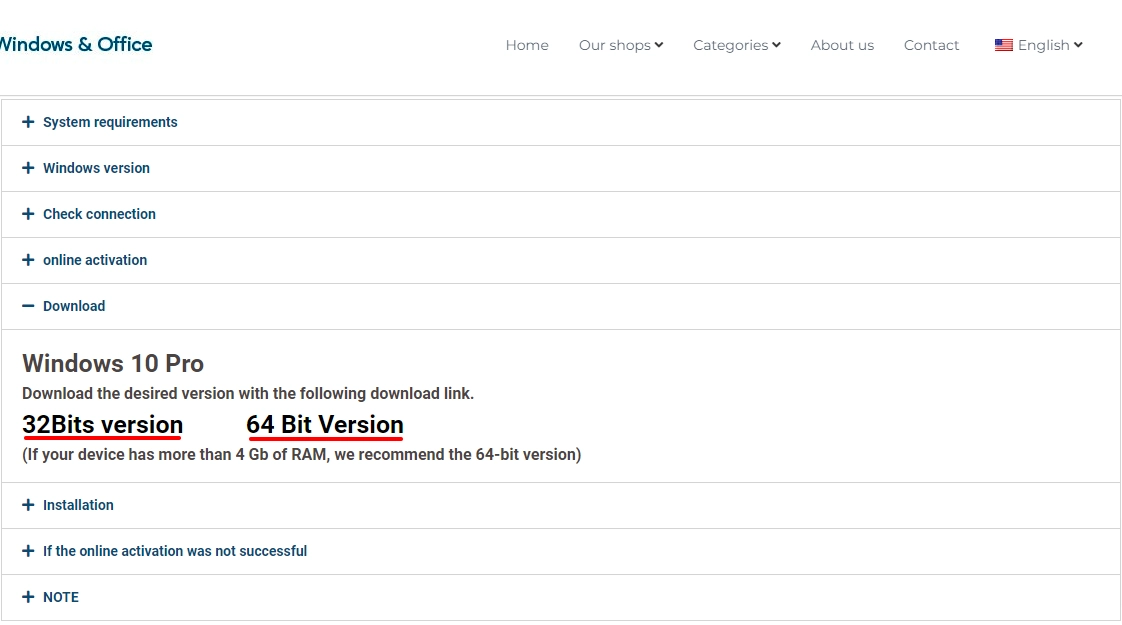Open the About us page
This screenshot has width=1122, height=625.
[842, 45]
